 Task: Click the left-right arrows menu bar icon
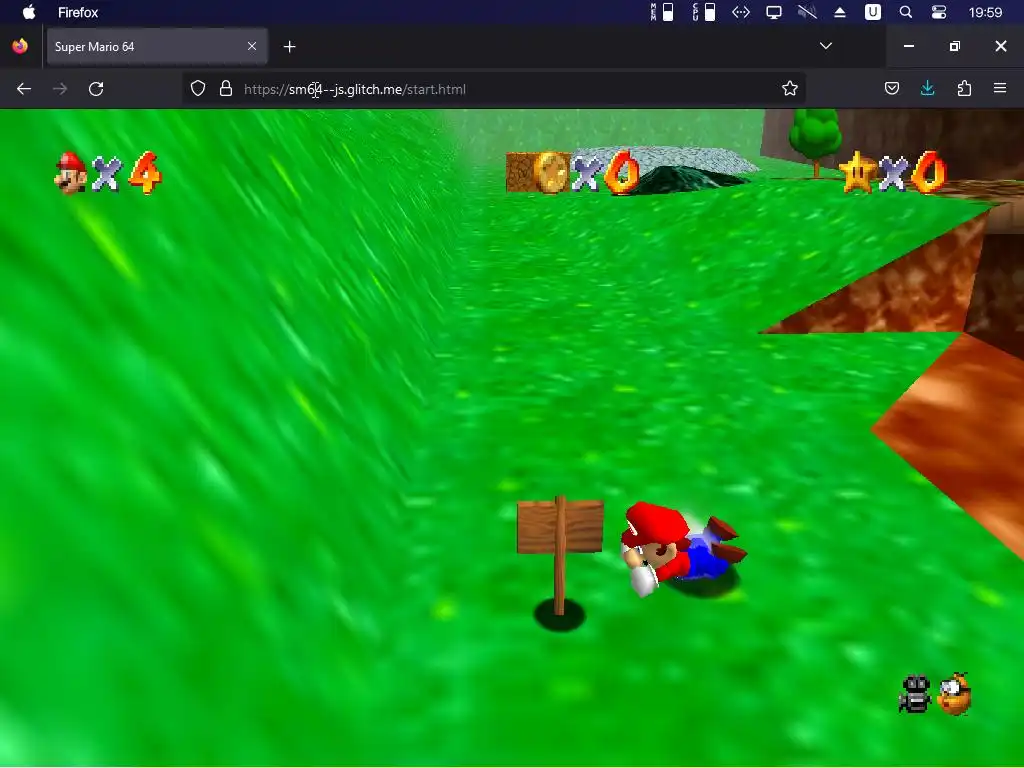tap(741, 12)
